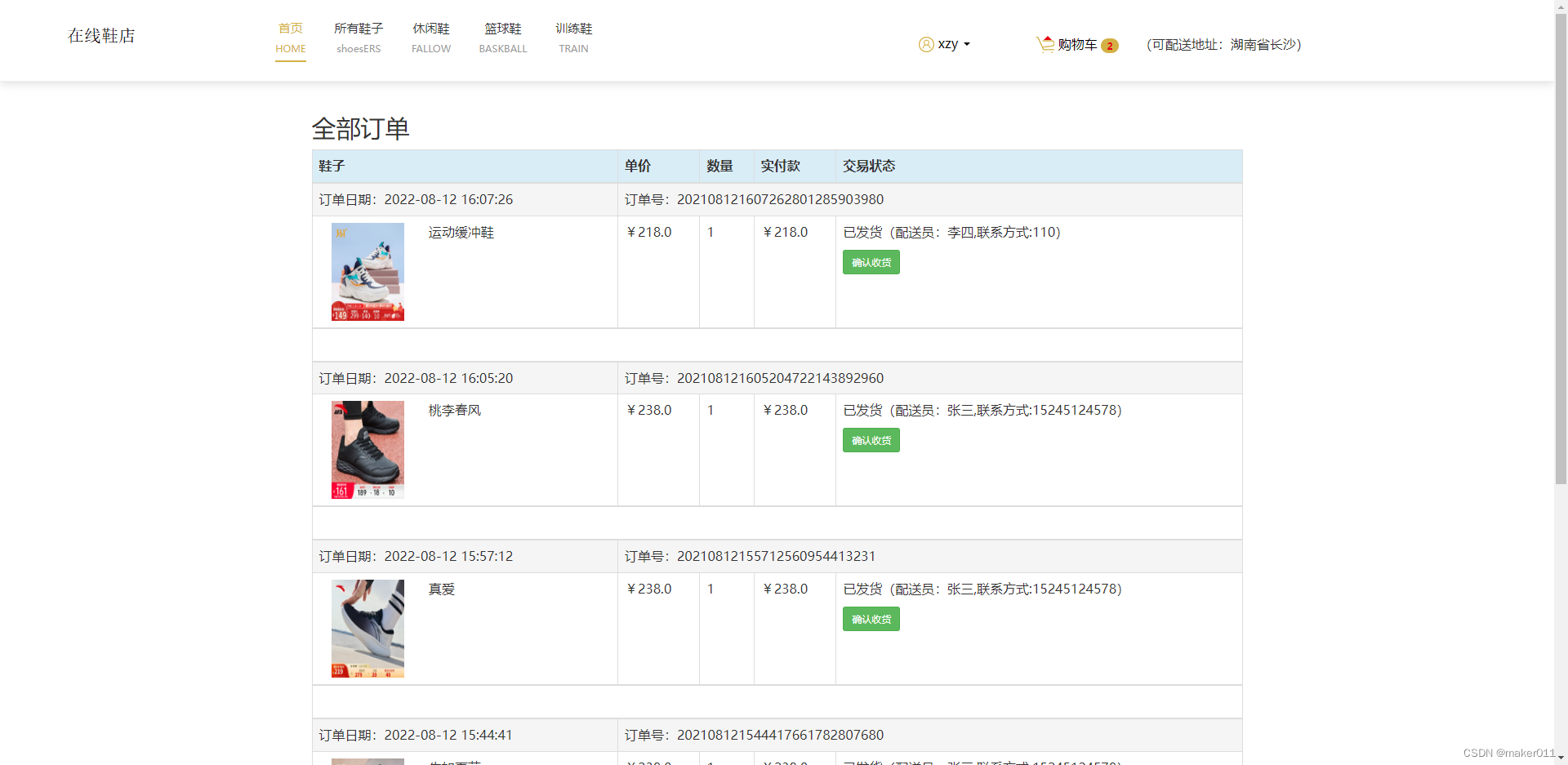
Task: Open the 所有鞋子 shoesERS menu item
Action: [359, 38]
